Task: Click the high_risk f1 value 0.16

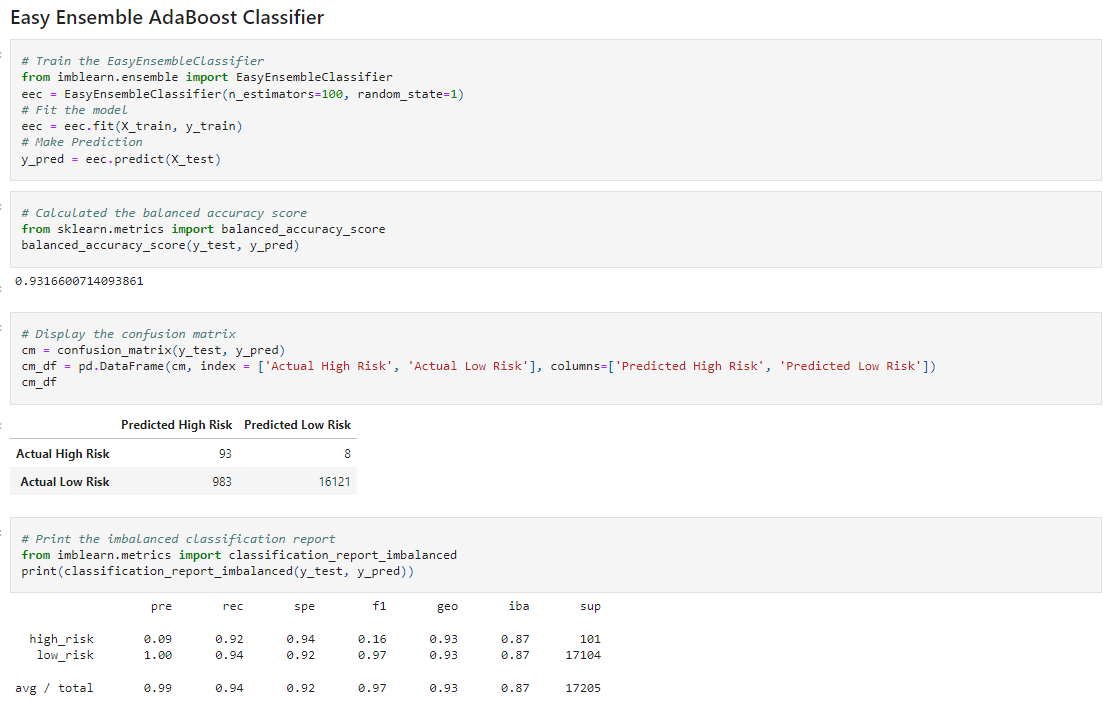Action: (x=372, y=639)
